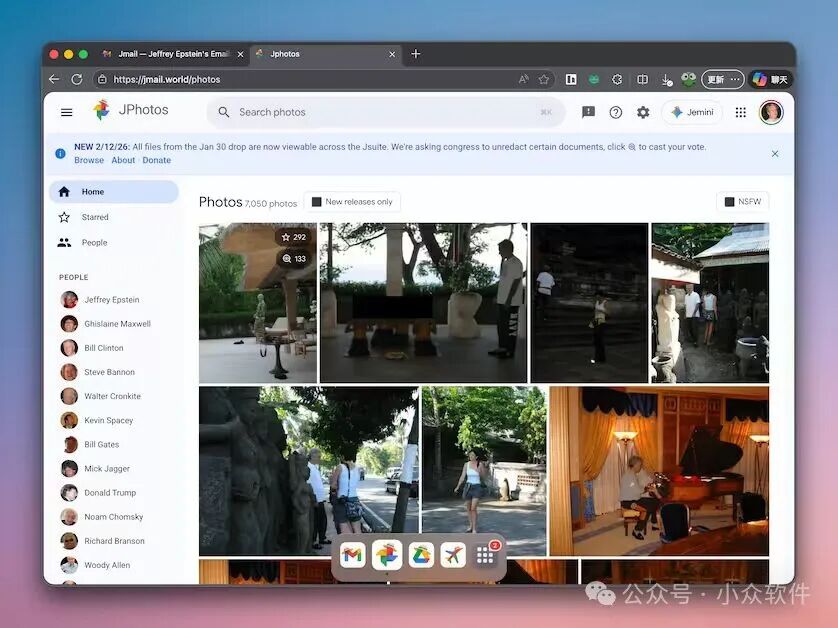
Task: Dismiss the blue announcement banner
Action: (x=775, y=154)
